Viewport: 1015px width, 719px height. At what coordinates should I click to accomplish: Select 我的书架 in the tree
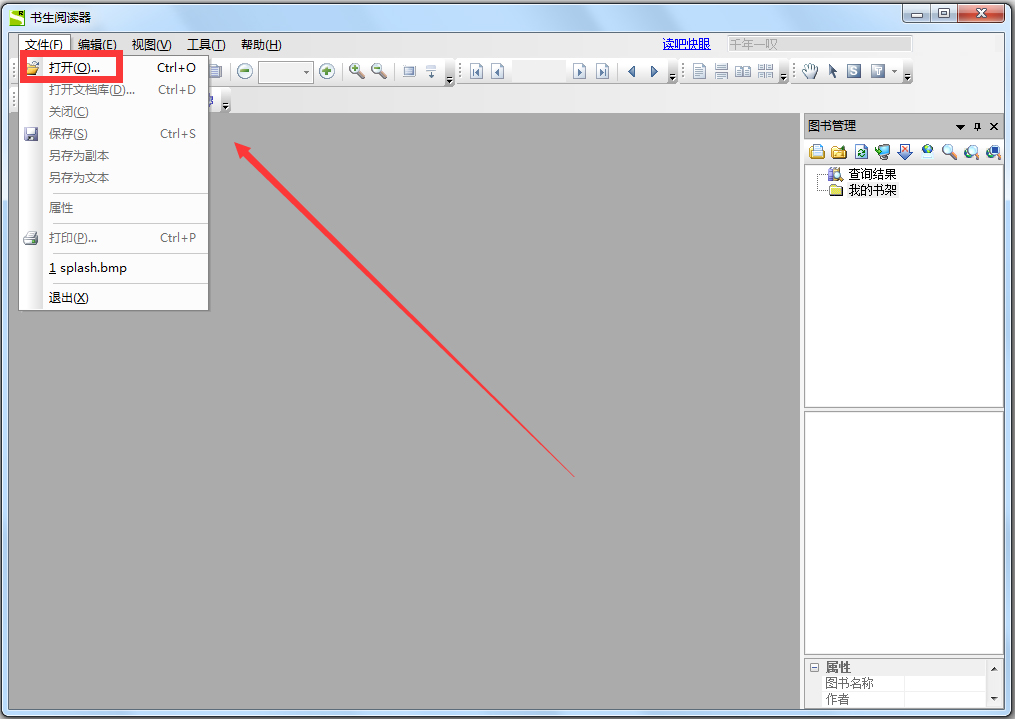[871, 190]
